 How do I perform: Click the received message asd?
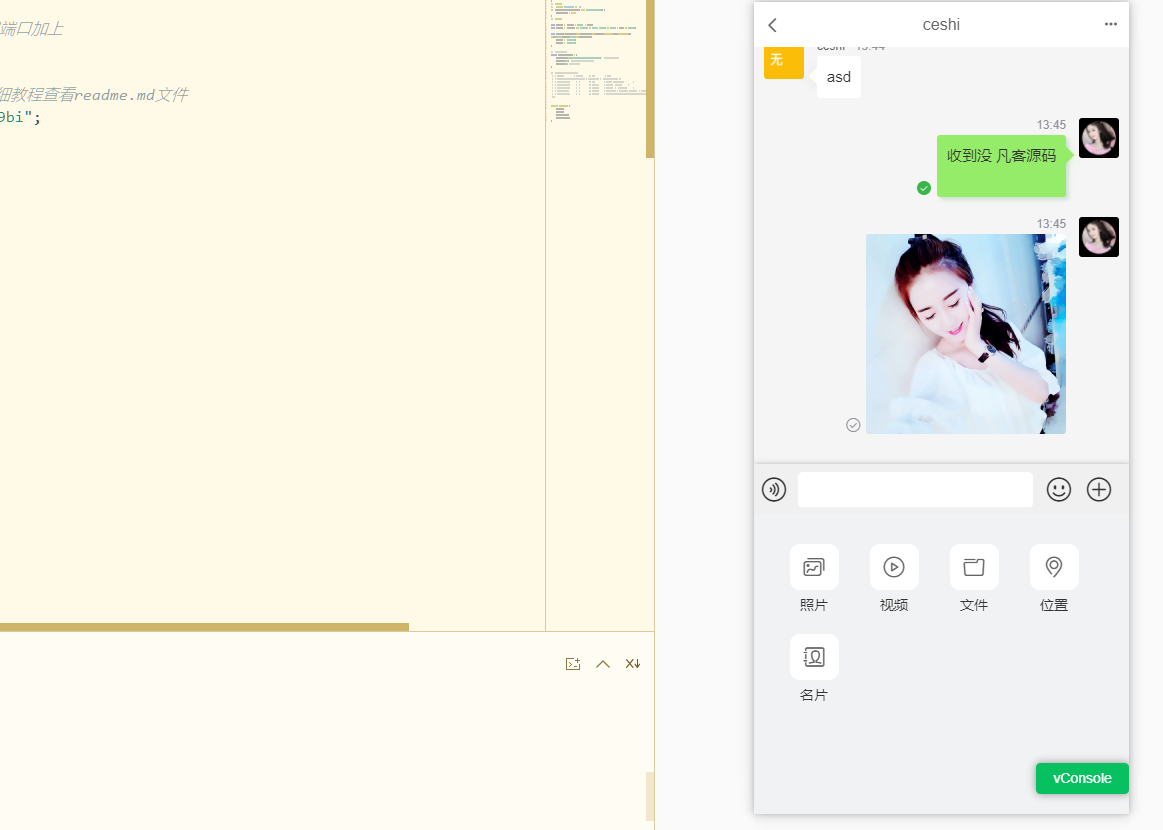click(839, 77)
